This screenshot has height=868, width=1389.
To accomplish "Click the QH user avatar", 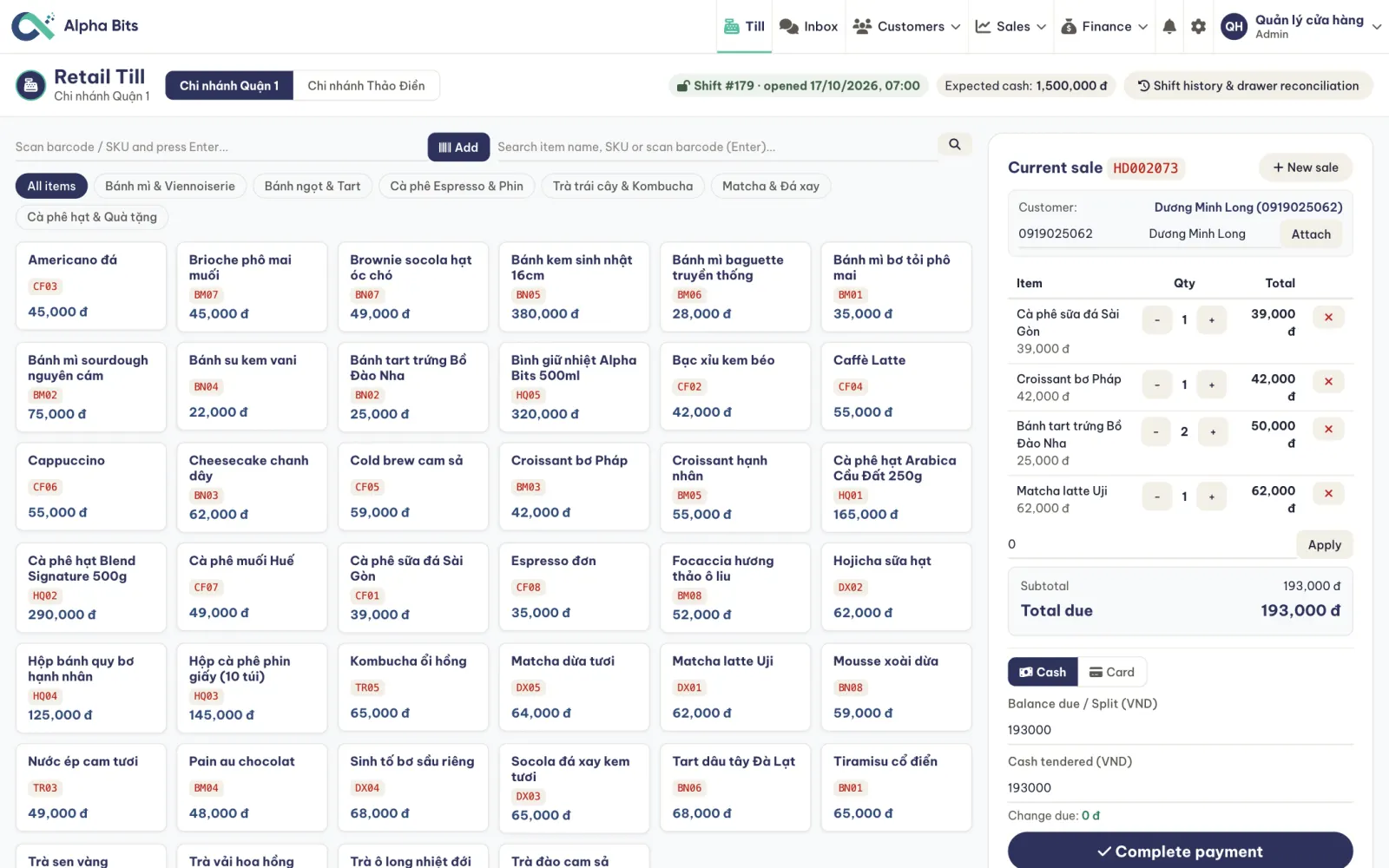I will [1234, 26].
